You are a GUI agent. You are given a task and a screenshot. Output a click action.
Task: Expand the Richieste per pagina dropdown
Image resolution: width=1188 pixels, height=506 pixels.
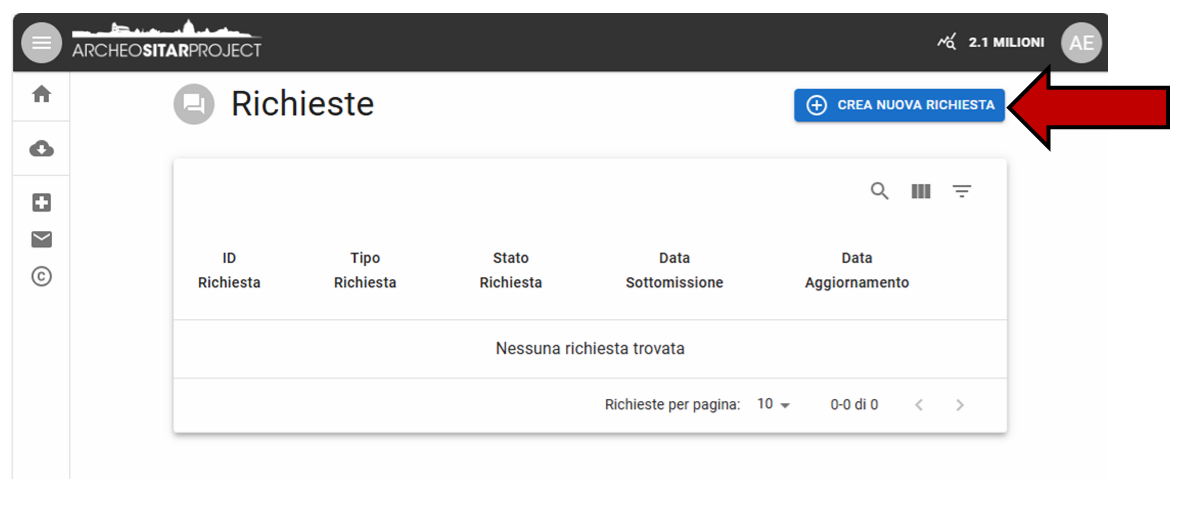[773, 405]
